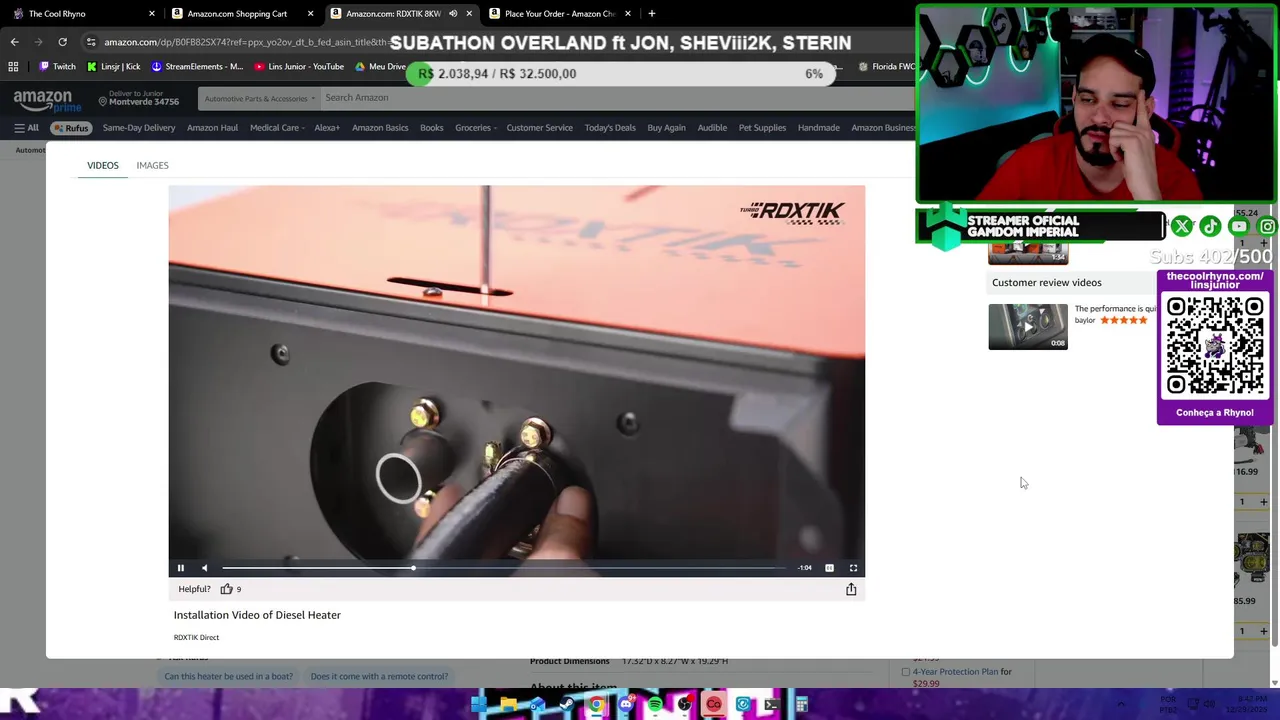Click the browser address bar URL

(245, 42)
